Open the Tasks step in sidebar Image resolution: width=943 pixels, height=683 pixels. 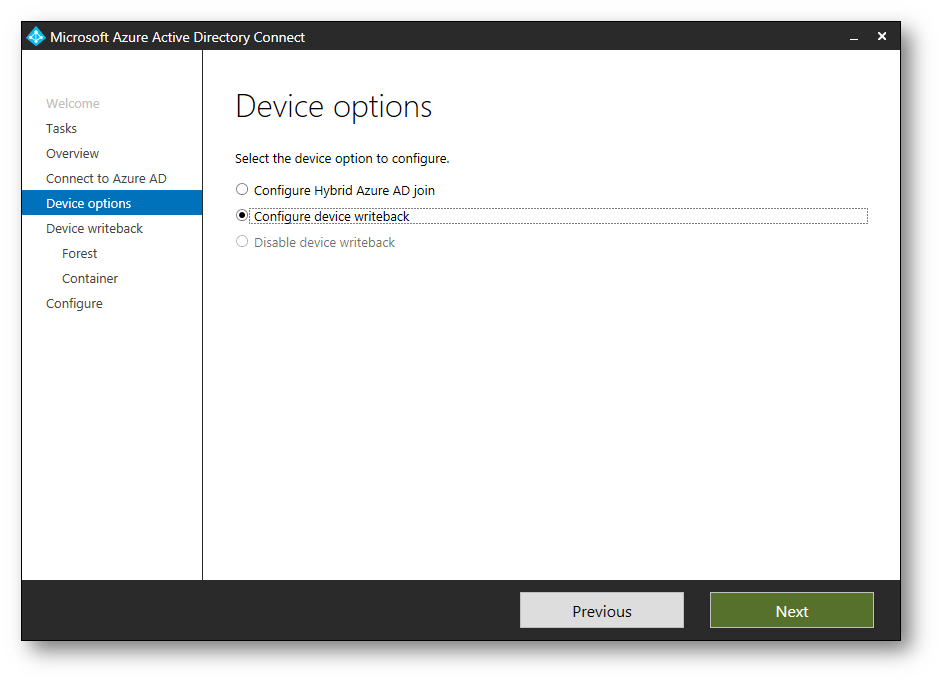[61, 129]
